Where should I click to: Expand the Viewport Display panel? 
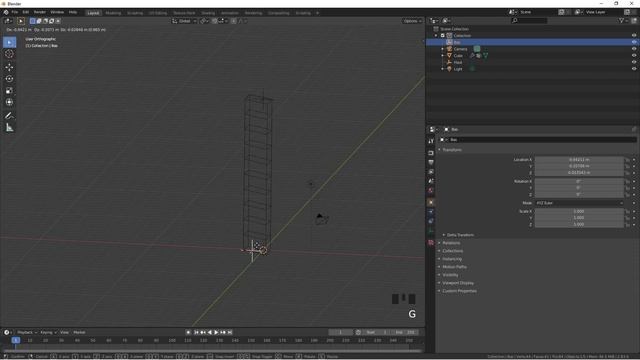pos(457,283)
